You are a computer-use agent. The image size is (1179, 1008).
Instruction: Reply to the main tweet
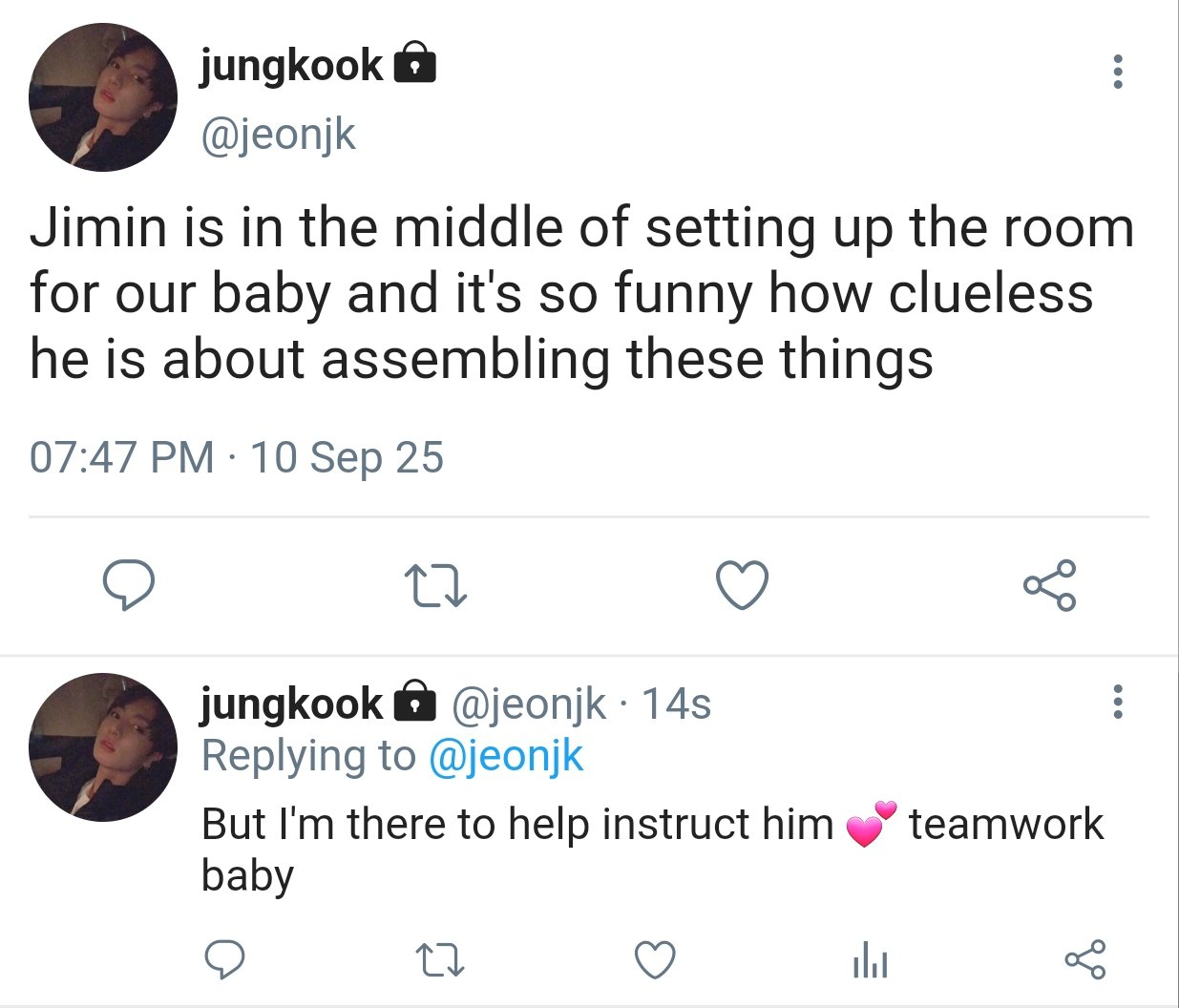129,586
